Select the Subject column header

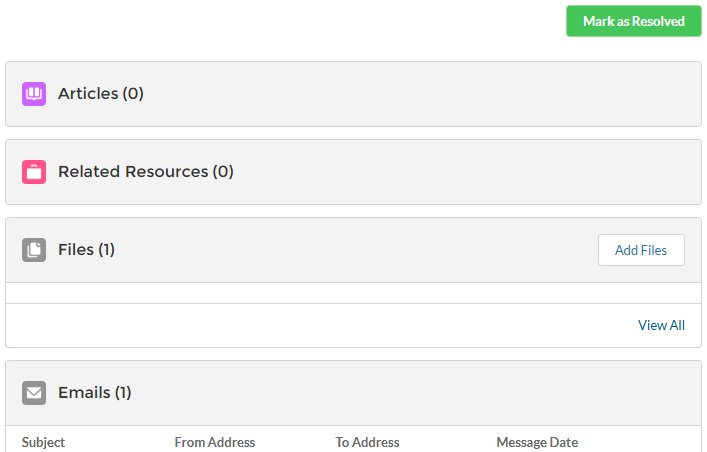click(x=43, y=442)
